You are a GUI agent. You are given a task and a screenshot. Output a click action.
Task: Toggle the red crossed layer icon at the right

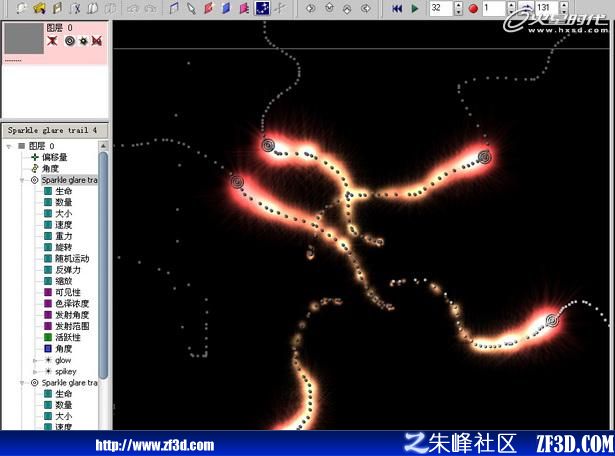tap(97, 40)
